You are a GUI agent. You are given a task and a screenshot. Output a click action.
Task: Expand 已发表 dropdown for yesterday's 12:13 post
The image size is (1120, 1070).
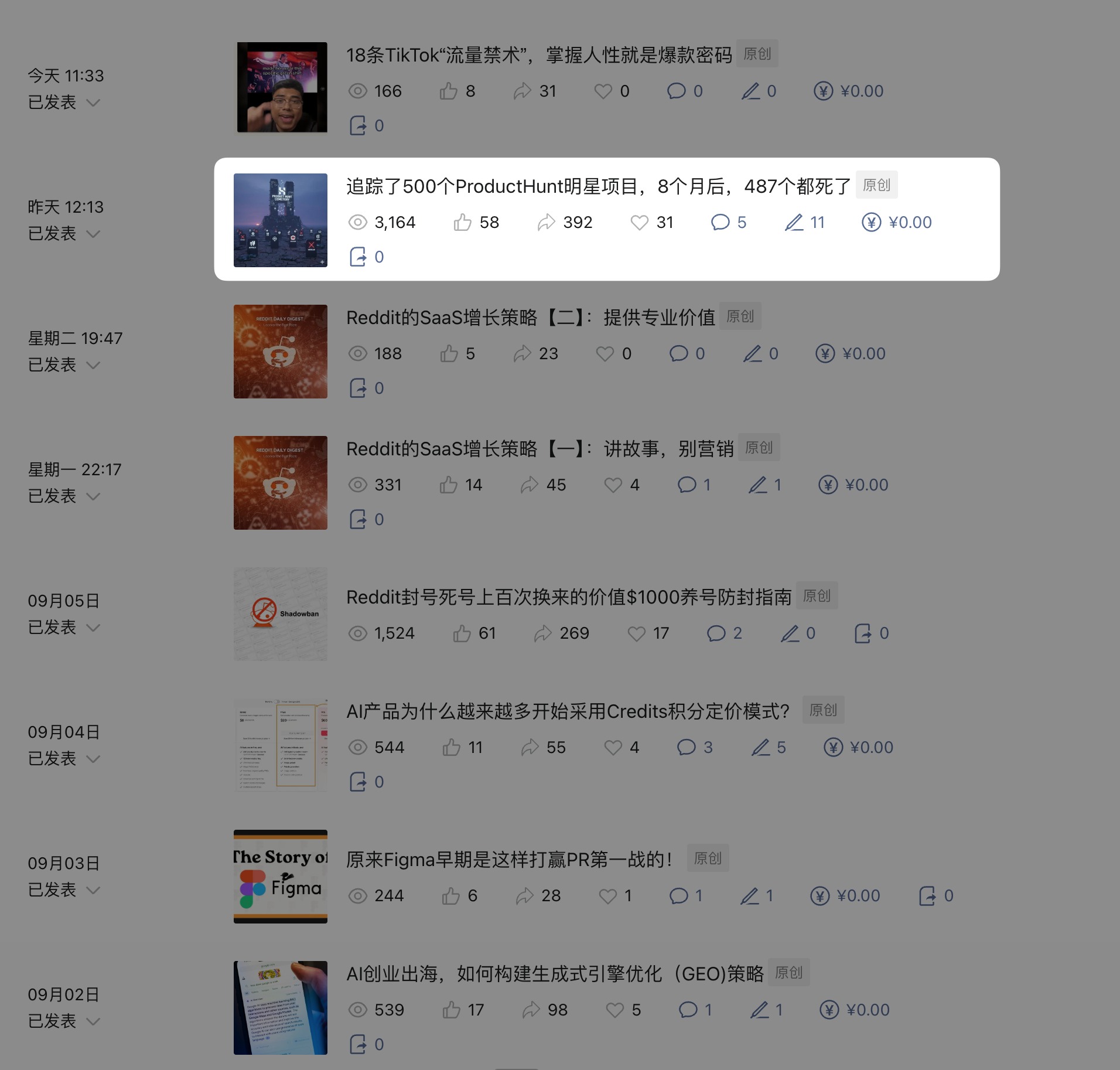click(93, 234)
